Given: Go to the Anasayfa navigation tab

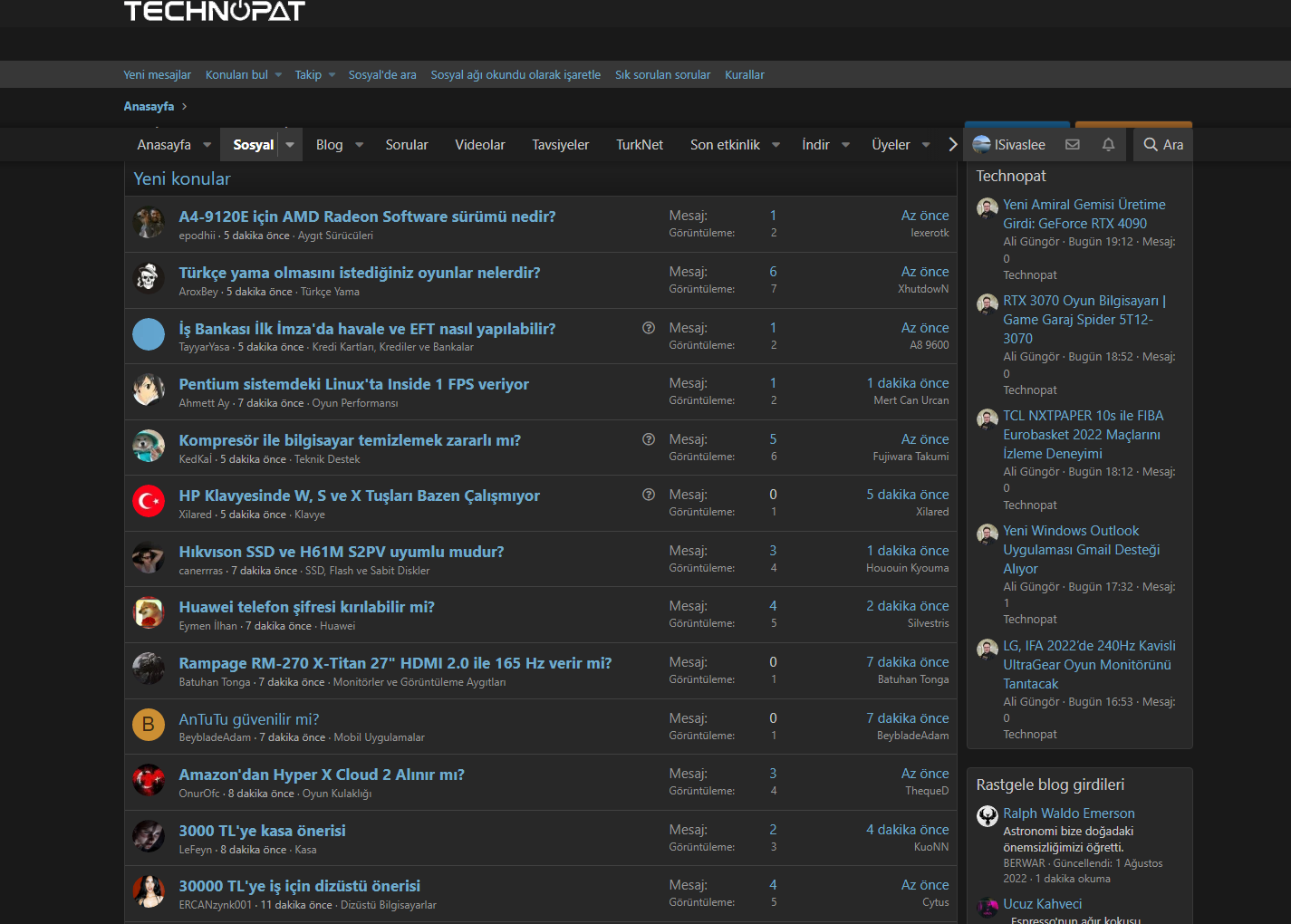Looking at the screenshot, I should (x=164, y=145).
